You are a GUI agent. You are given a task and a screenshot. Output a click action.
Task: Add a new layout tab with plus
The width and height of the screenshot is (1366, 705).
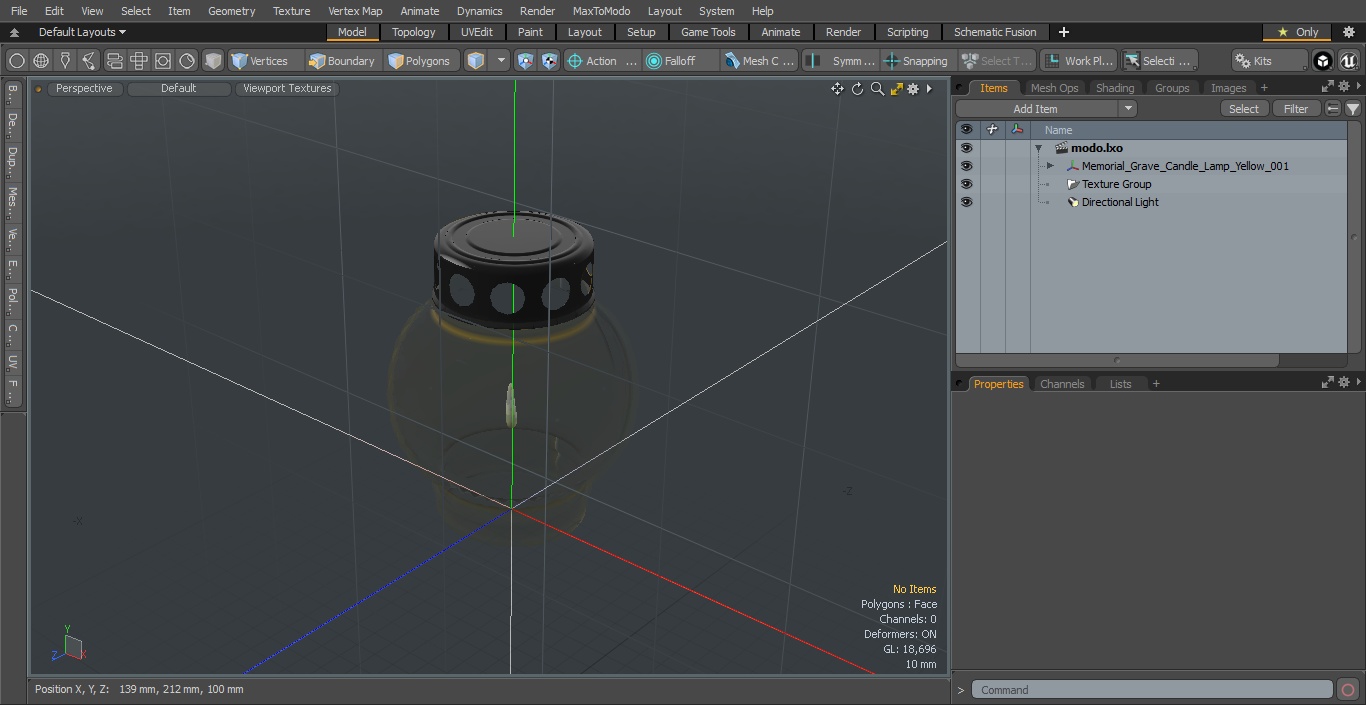pyautogui.click(x=1064, y=32)
